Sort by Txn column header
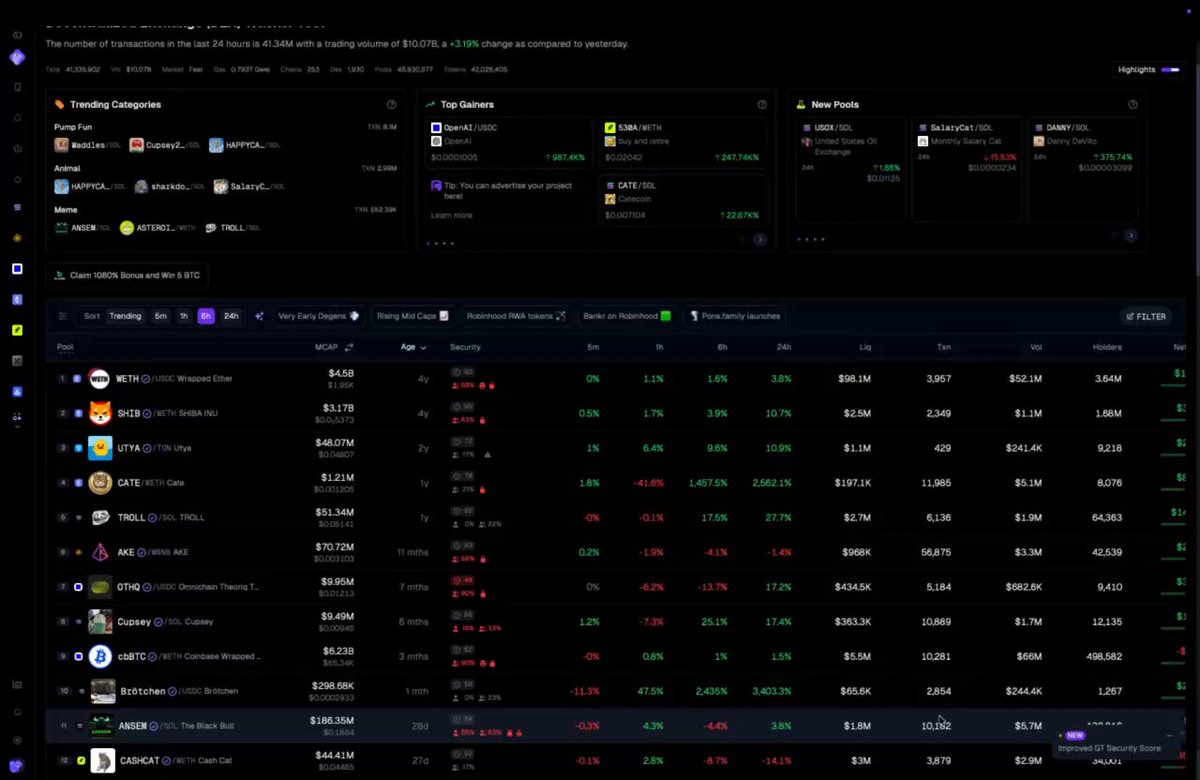The image size is (1200, 780). (943, 347)
